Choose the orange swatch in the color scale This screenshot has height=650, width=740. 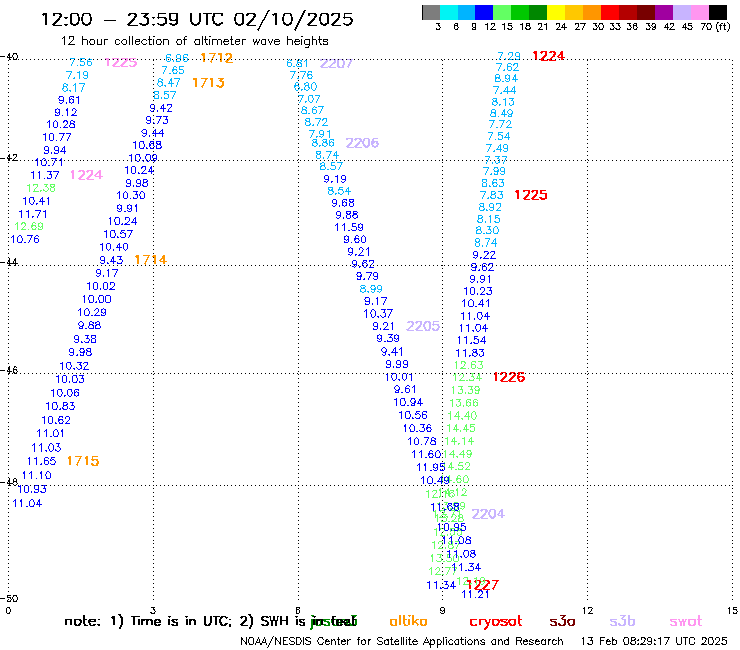click(592, 12)
